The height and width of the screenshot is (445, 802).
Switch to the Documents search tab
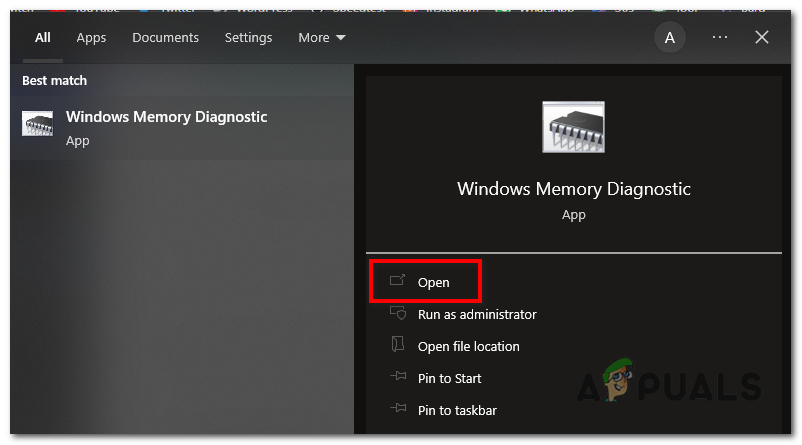coord(165,38)
